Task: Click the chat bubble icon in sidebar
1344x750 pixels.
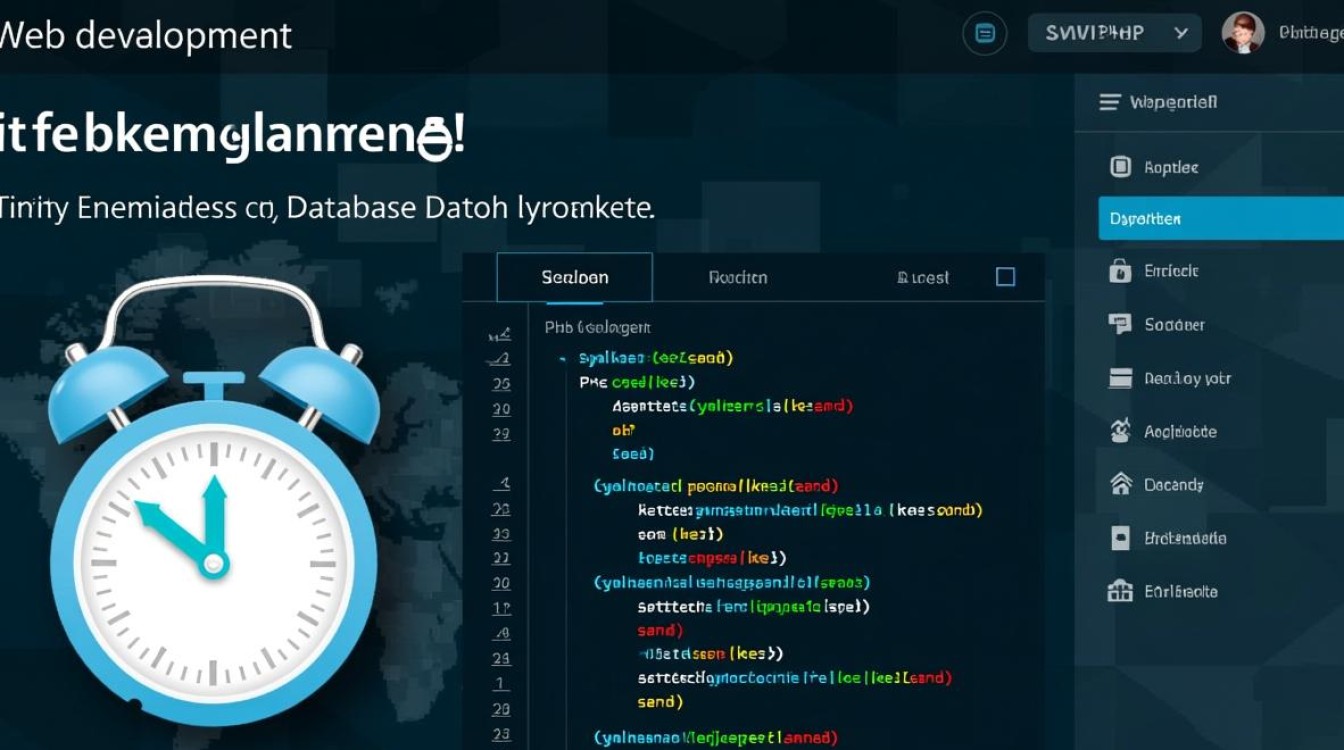Action: coord(1120,324)
